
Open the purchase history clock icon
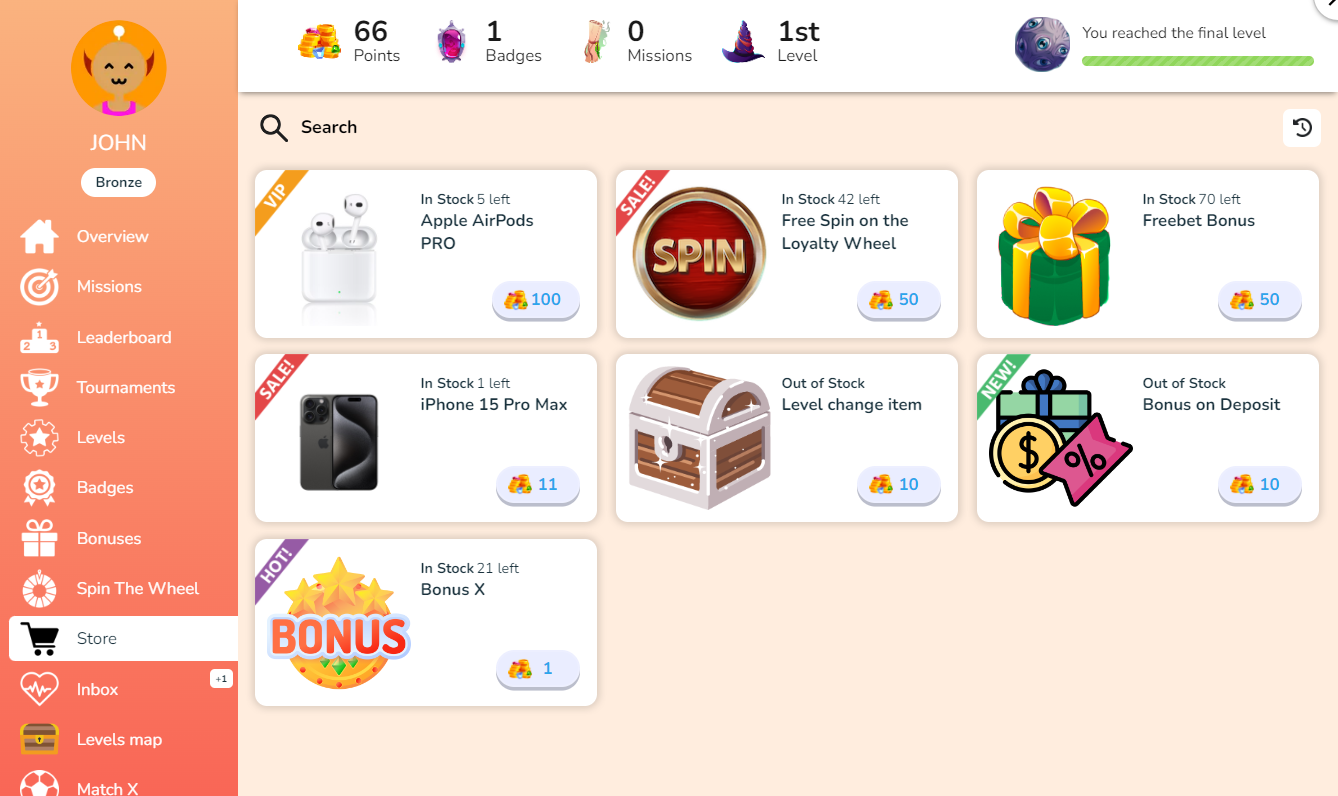pos(1302,128)
